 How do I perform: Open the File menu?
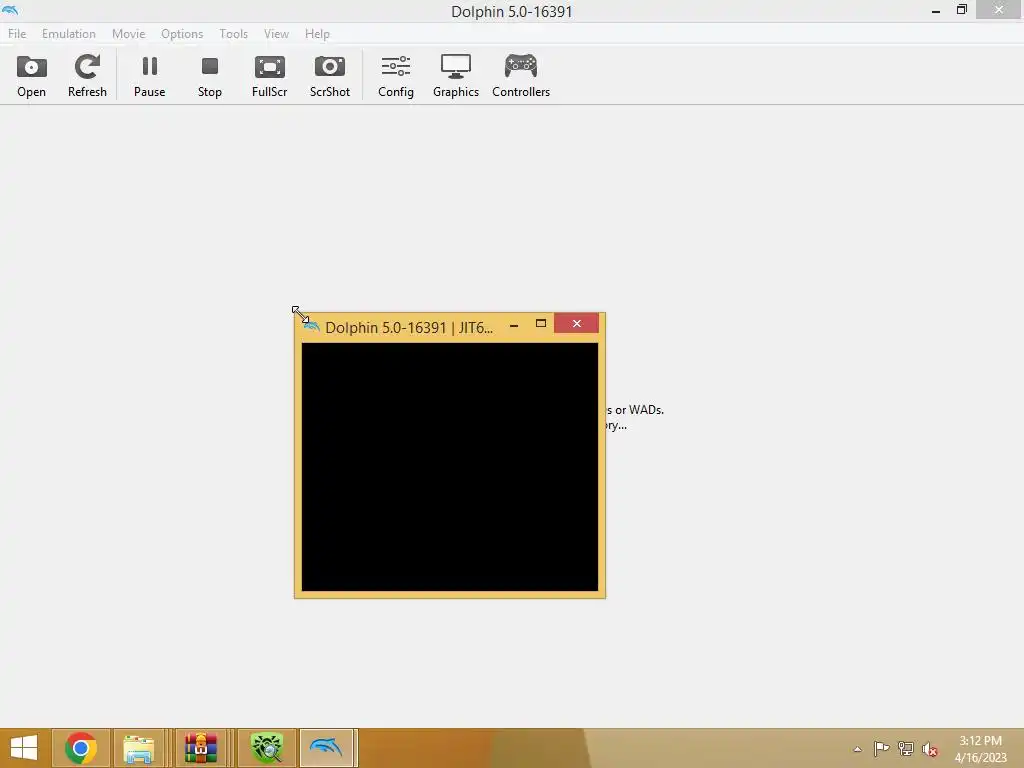click(17, 33)
